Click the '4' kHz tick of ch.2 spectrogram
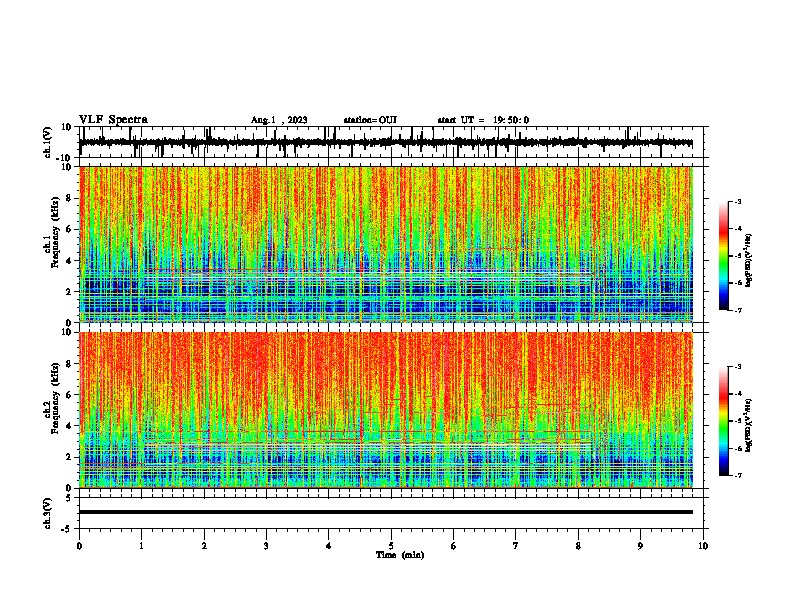Image resolution: width=792 pixels, height=612 pixels. click(70, 426)
